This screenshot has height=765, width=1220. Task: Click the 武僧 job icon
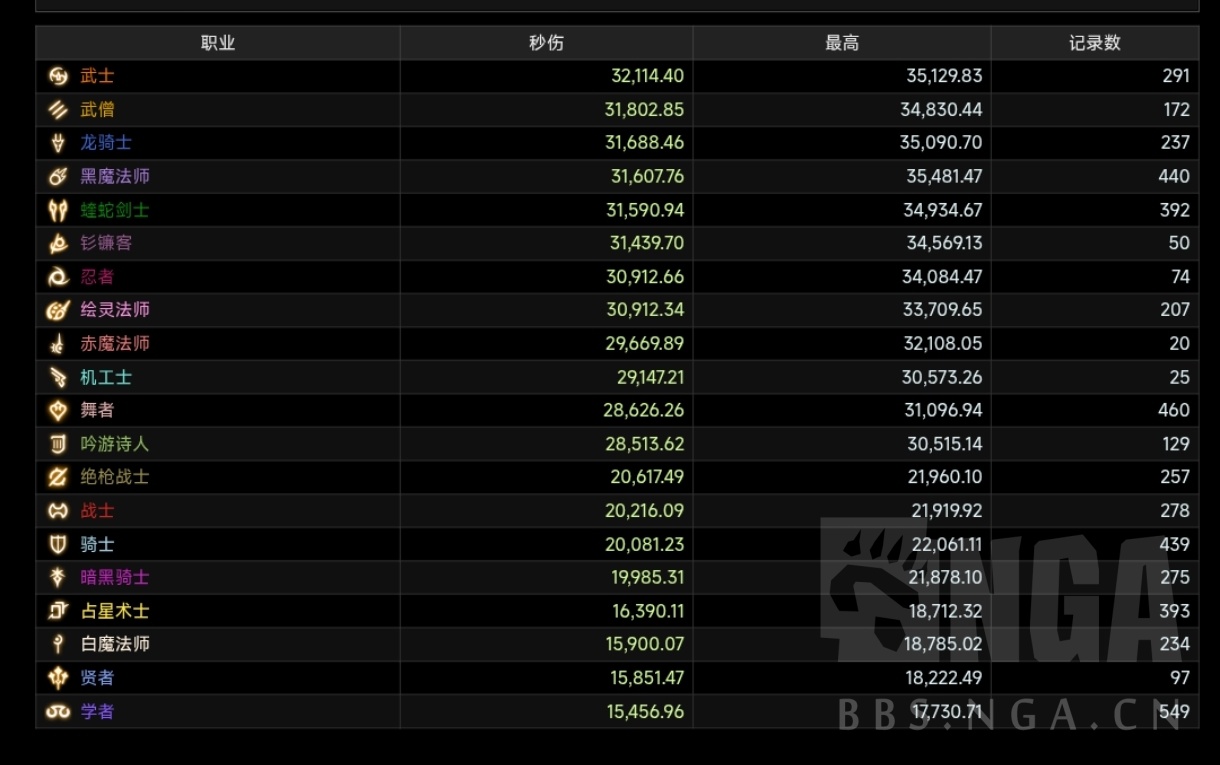(58, 110)
